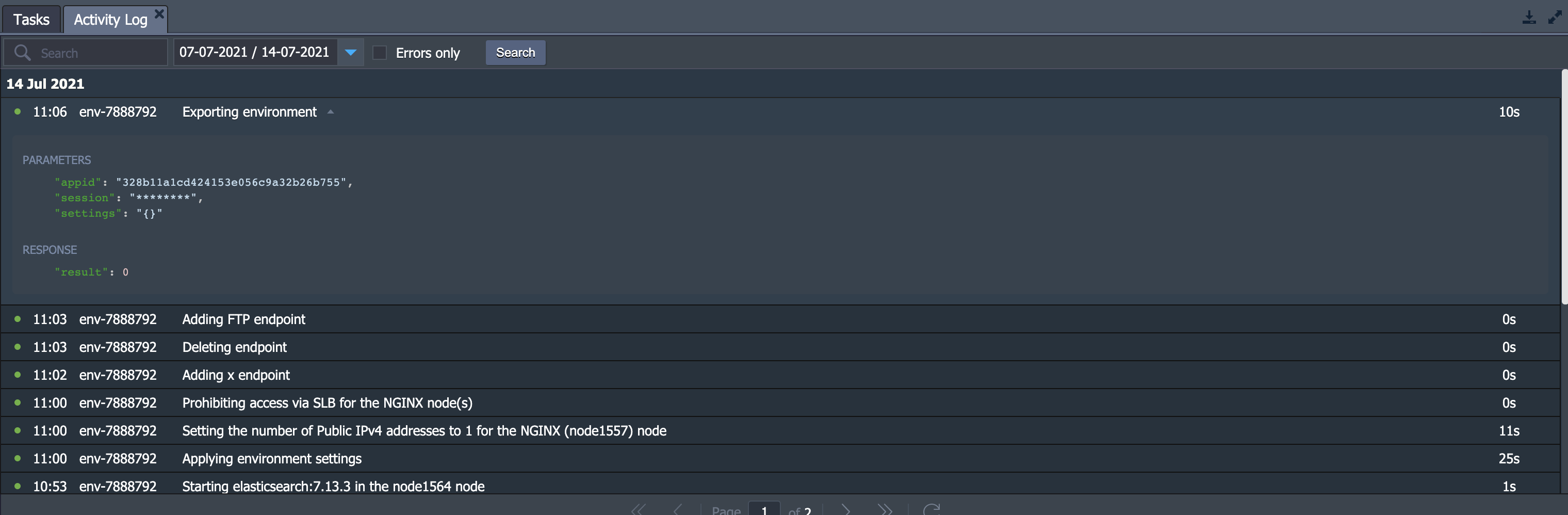The image size is (1568, 515).
Task: Open the Adding FTP endpoint entry
Action: (779, 319)
